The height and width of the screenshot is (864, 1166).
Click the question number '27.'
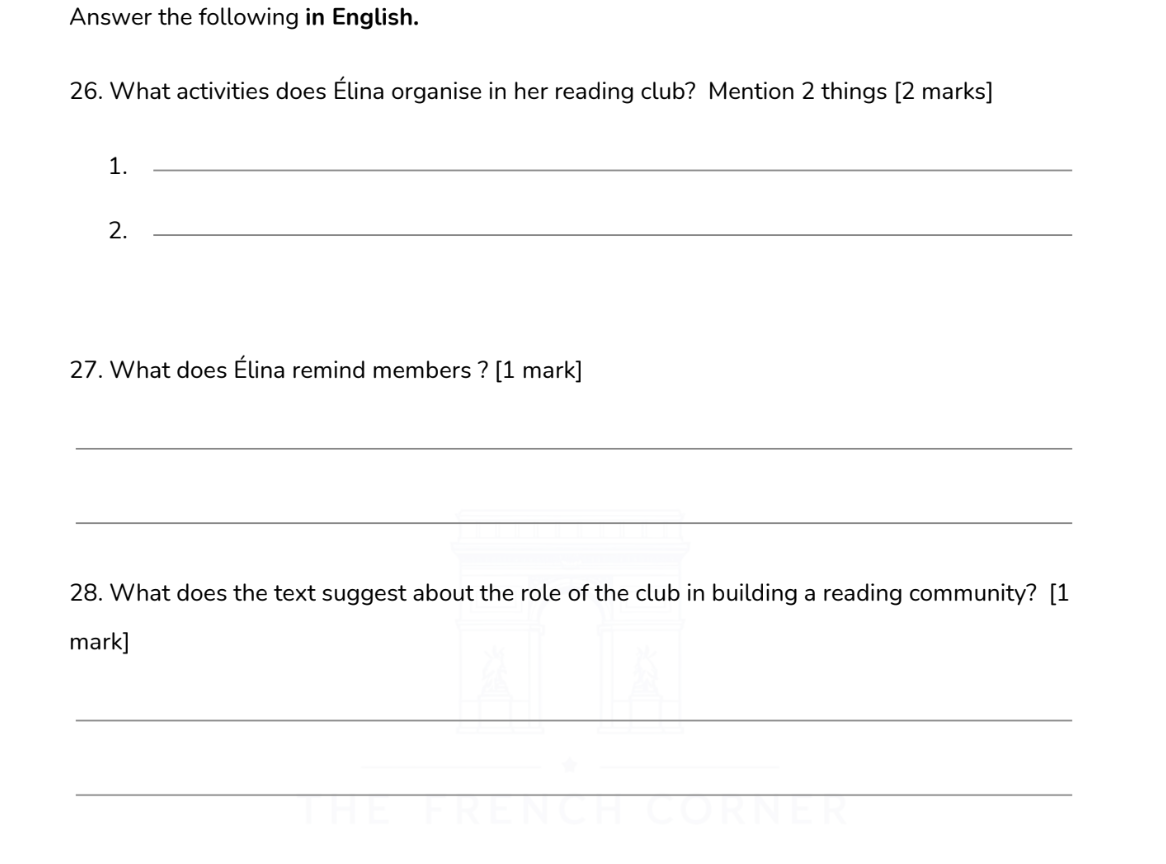(x=86, y=372)
